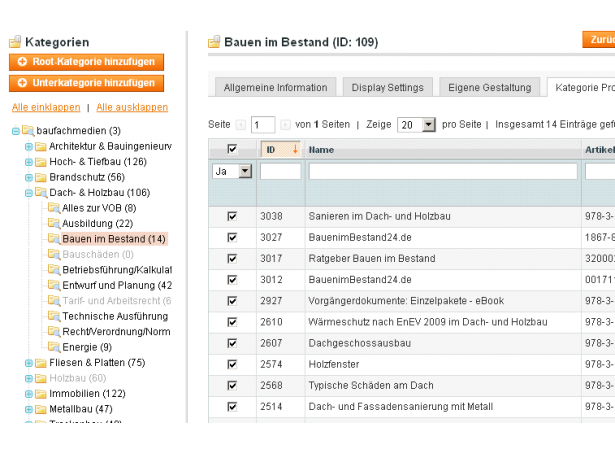This screenshot has width=615, height=450.
Task: Select Tarif- und Arbeitsrecht category
Action: pos(116,301)
